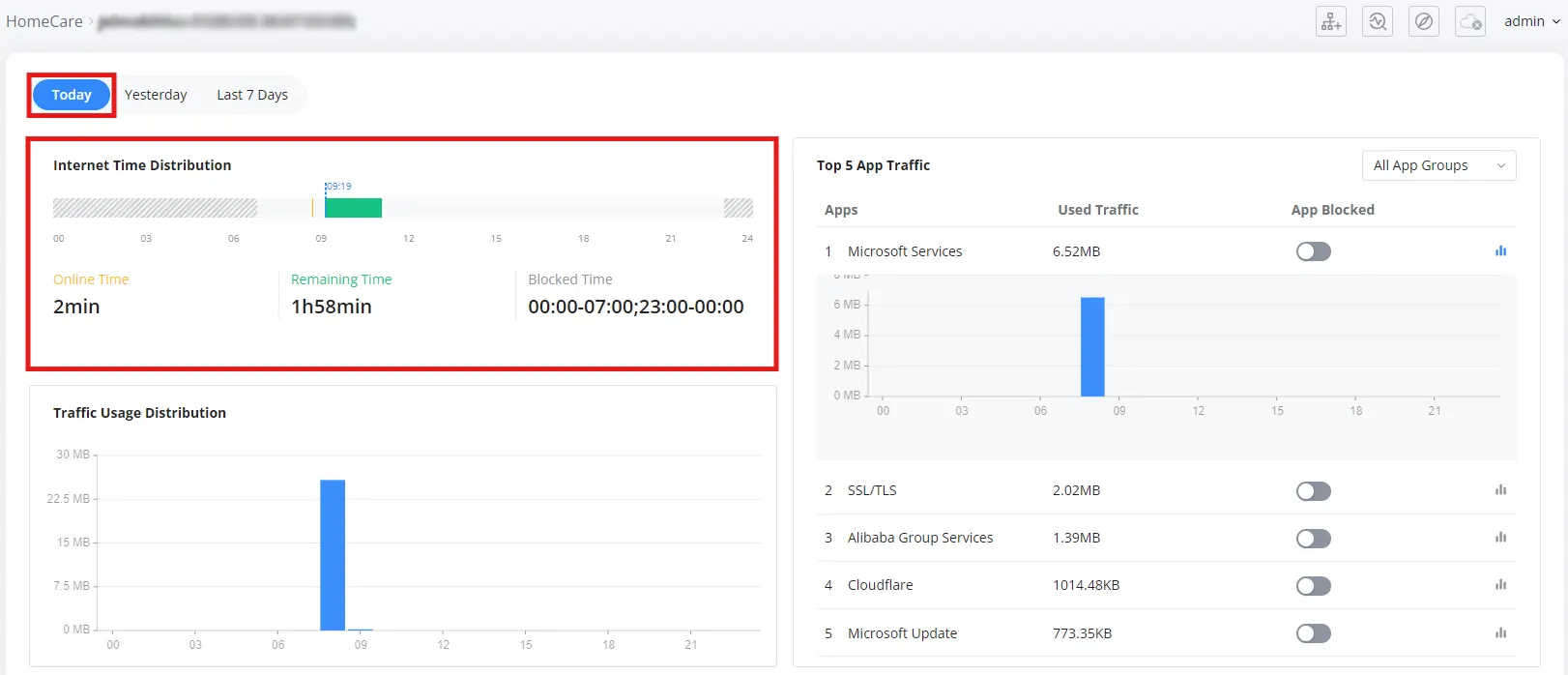The width and height of the screenshot is (1568, 675).
Task: Click the cloud status icon near admin
Action: click(1470, 21)
